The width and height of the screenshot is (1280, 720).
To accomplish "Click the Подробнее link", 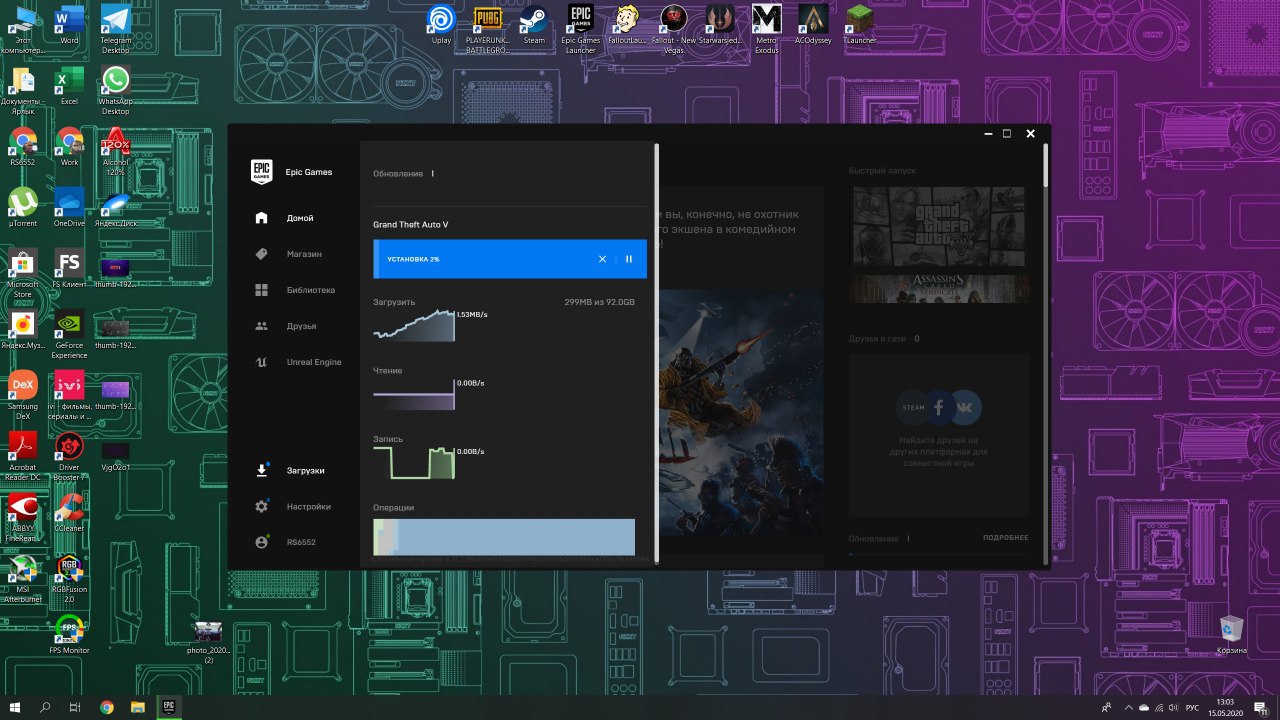I will pos(1005,538).
